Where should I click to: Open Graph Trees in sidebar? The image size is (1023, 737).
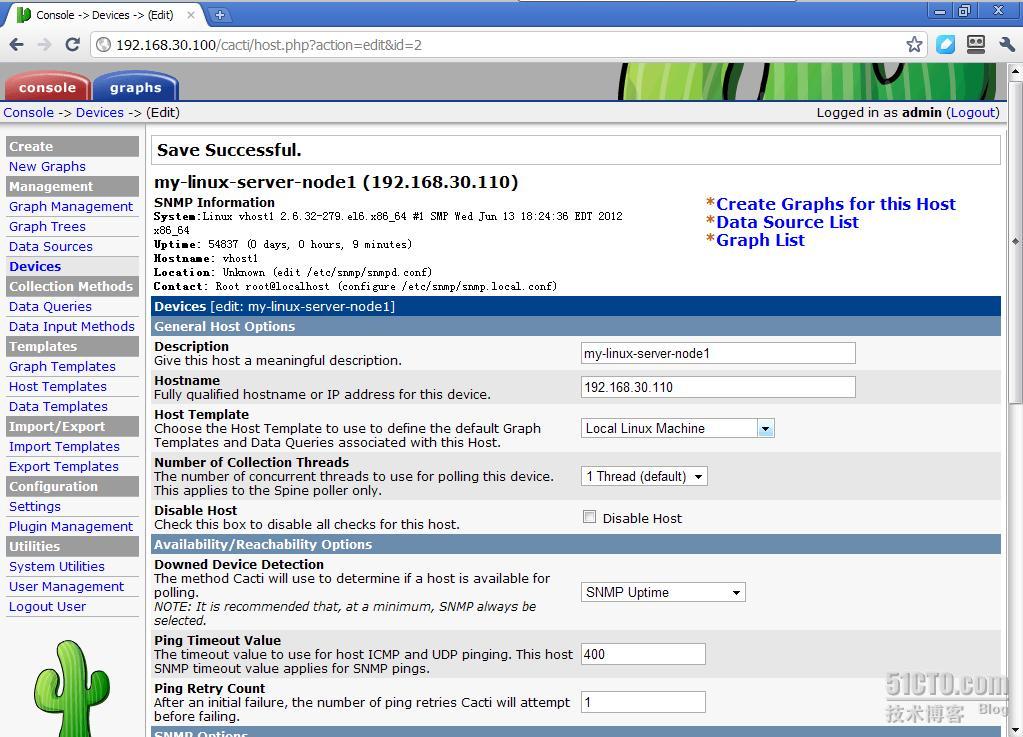click(47, 226)
